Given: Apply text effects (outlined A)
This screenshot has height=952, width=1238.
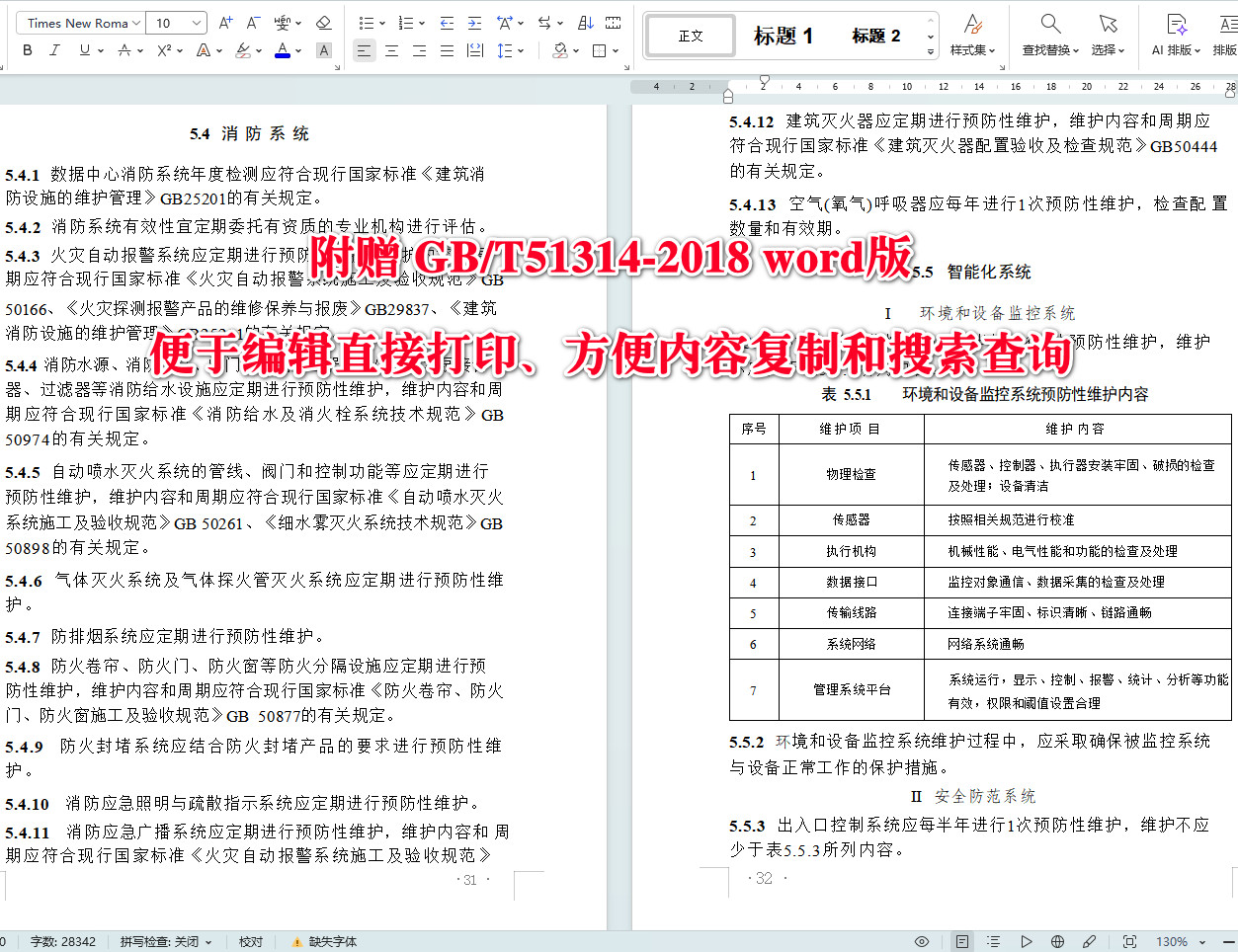Looking at the screenshot, I should point(203,50).
